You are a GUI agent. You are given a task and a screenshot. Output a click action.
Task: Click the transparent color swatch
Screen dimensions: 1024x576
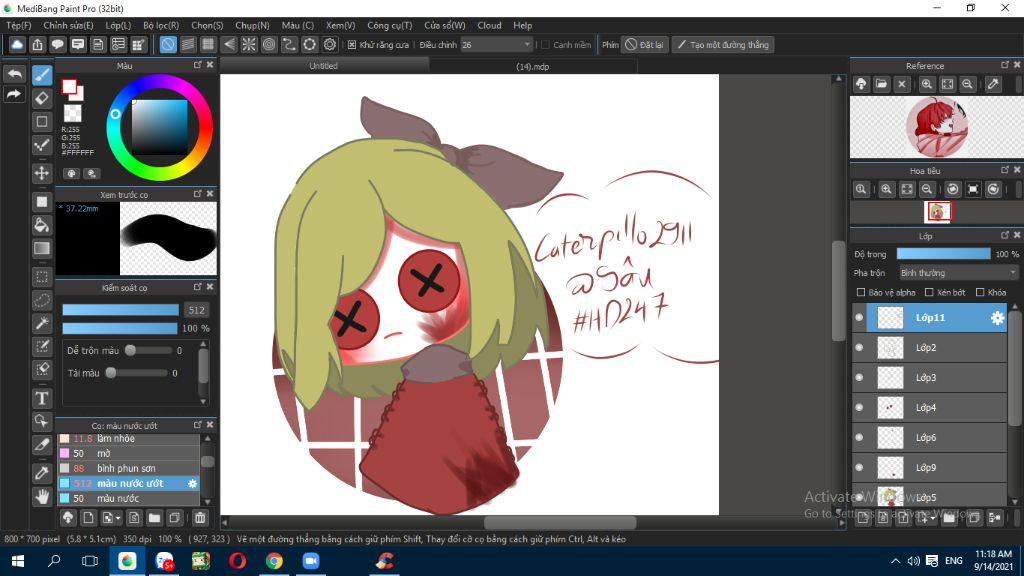coord(72,113)
